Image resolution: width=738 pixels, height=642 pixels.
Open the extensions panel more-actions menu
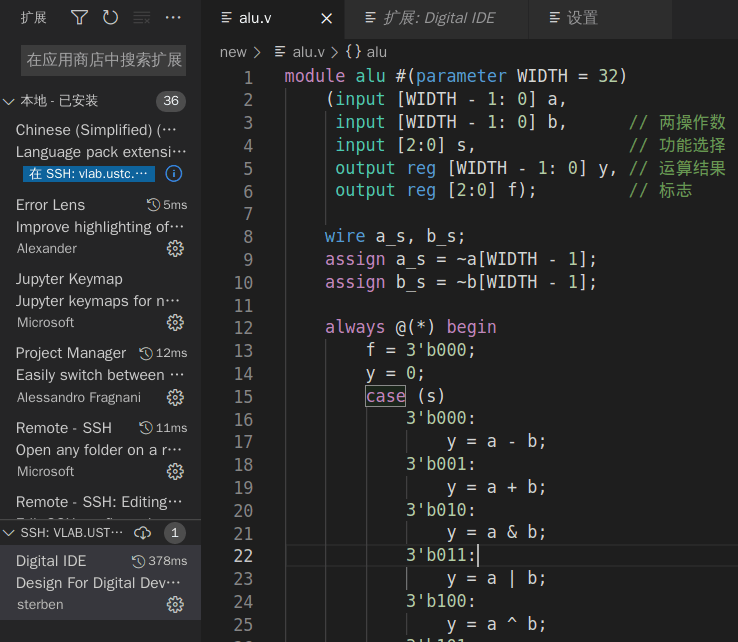click(x=173, y=18)
